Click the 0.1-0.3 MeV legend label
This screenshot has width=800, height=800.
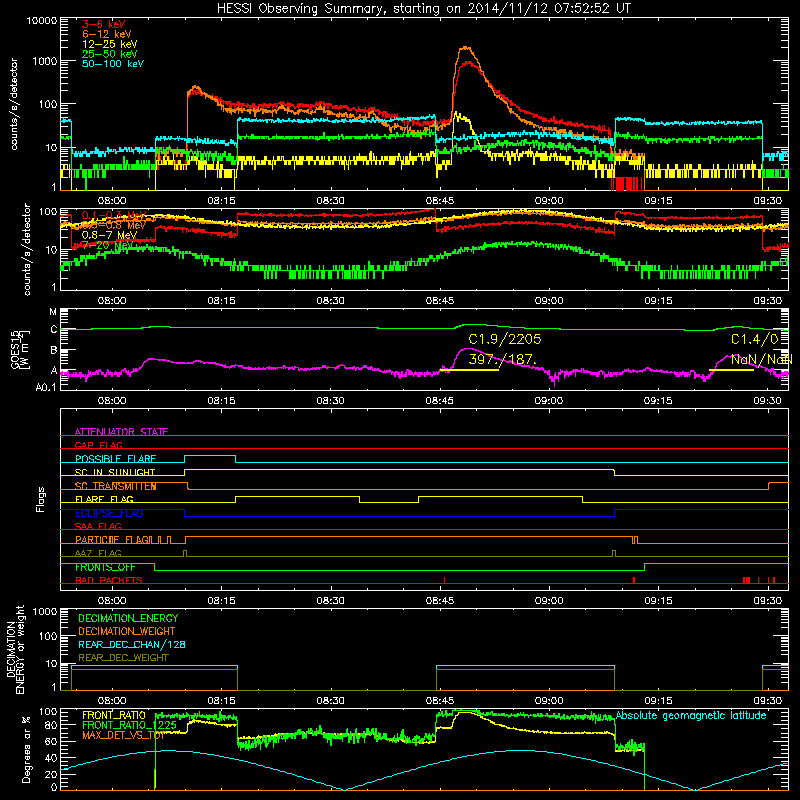pos(114,215)
